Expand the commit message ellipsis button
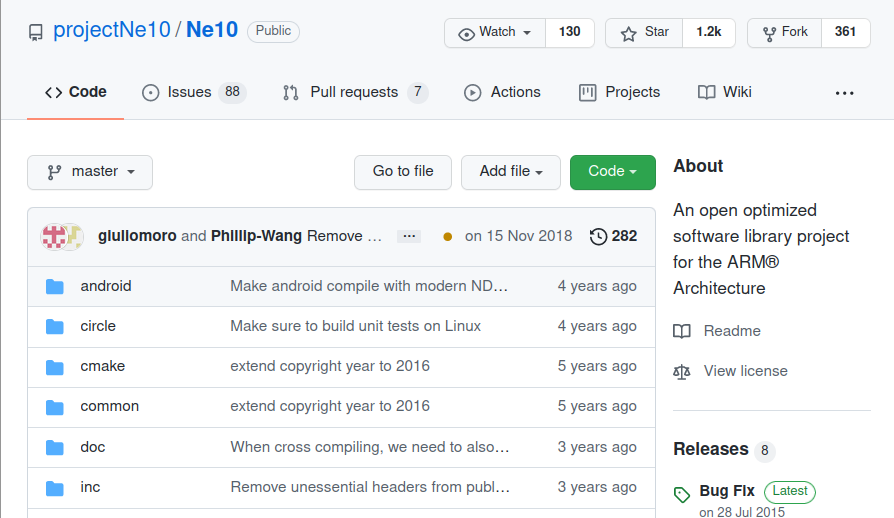Image resolution: width=894 pixels, height=518 pixels. pos(409,236)
